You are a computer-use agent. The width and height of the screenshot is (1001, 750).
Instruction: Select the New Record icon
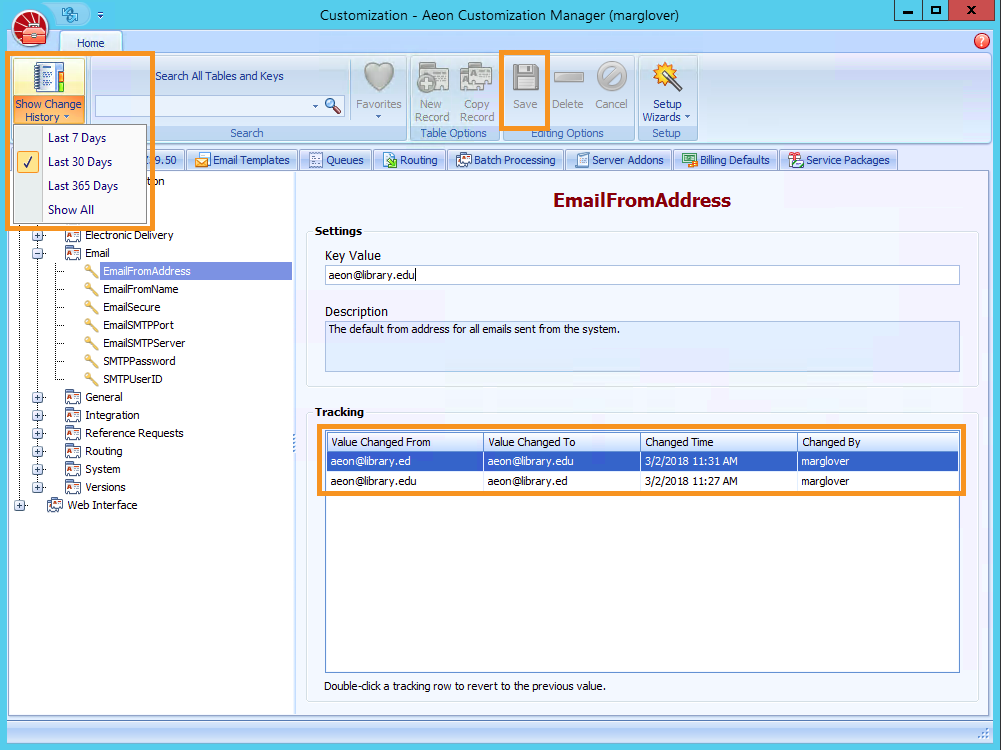(431, 88)
